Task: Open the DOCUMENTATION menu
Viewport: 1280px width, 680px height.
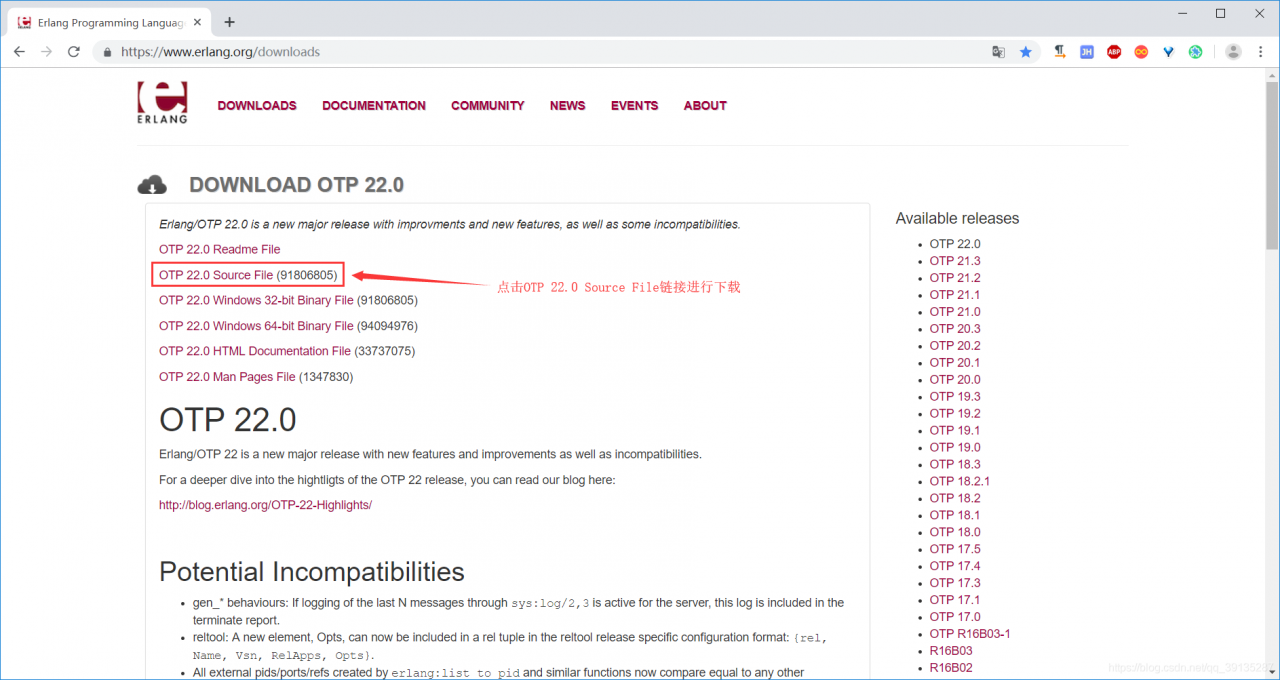Action: [x=374, y=106]
